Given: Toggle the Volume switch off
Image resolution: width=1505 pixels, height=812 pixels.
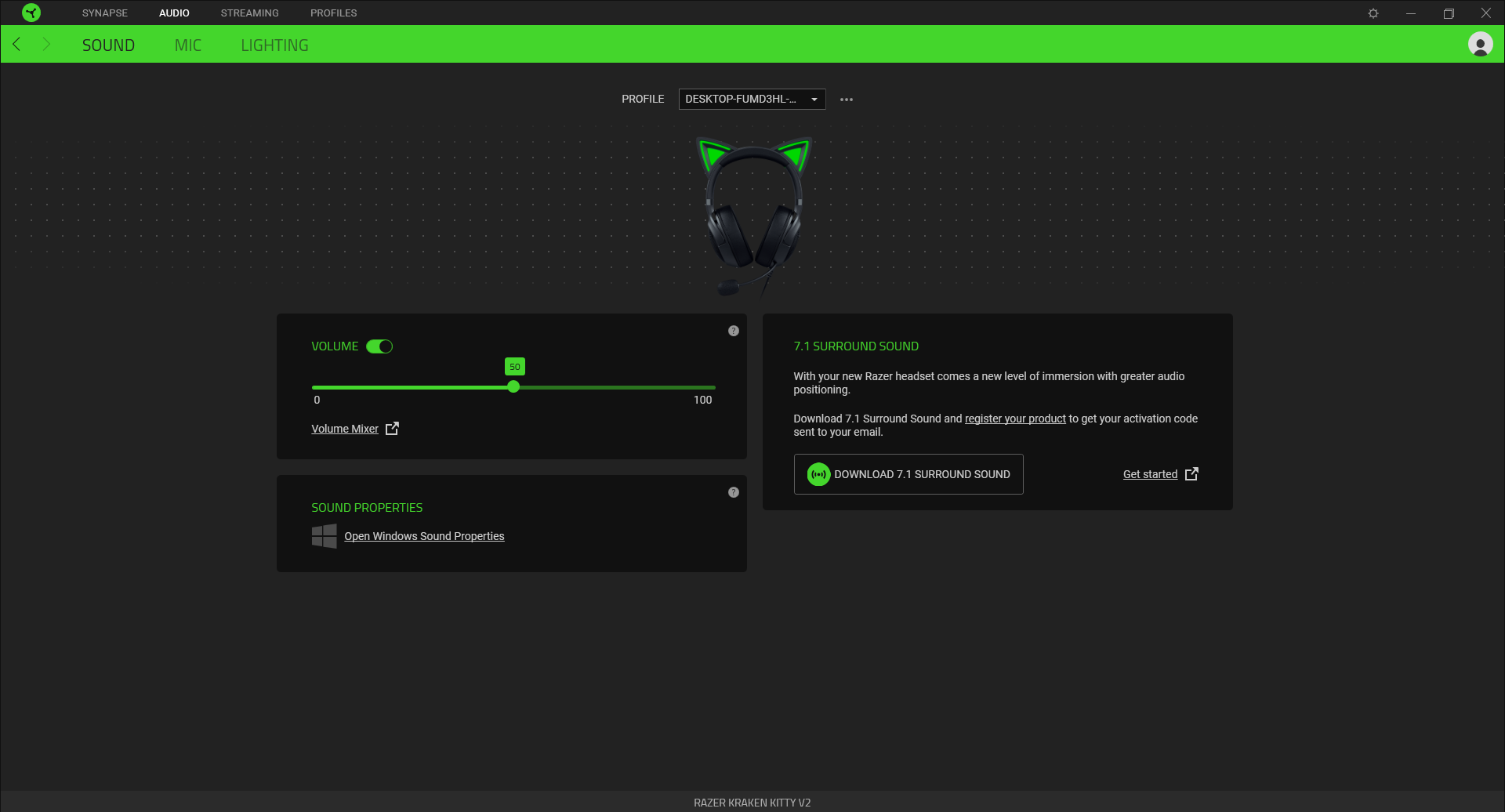Looking at the screenshot, I should [x=379, y=346].
